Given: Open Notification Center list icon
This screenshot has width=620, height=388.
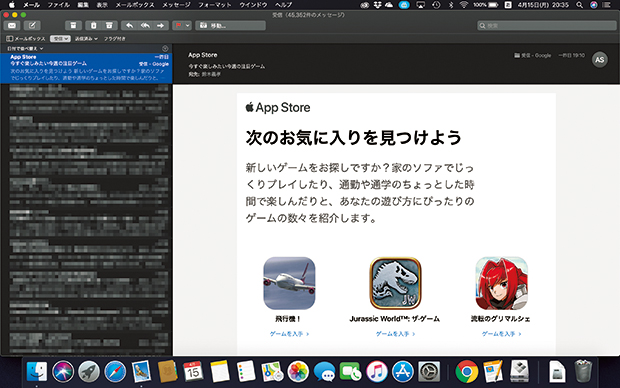Looking at the screenshot, I should coord(607,5).
